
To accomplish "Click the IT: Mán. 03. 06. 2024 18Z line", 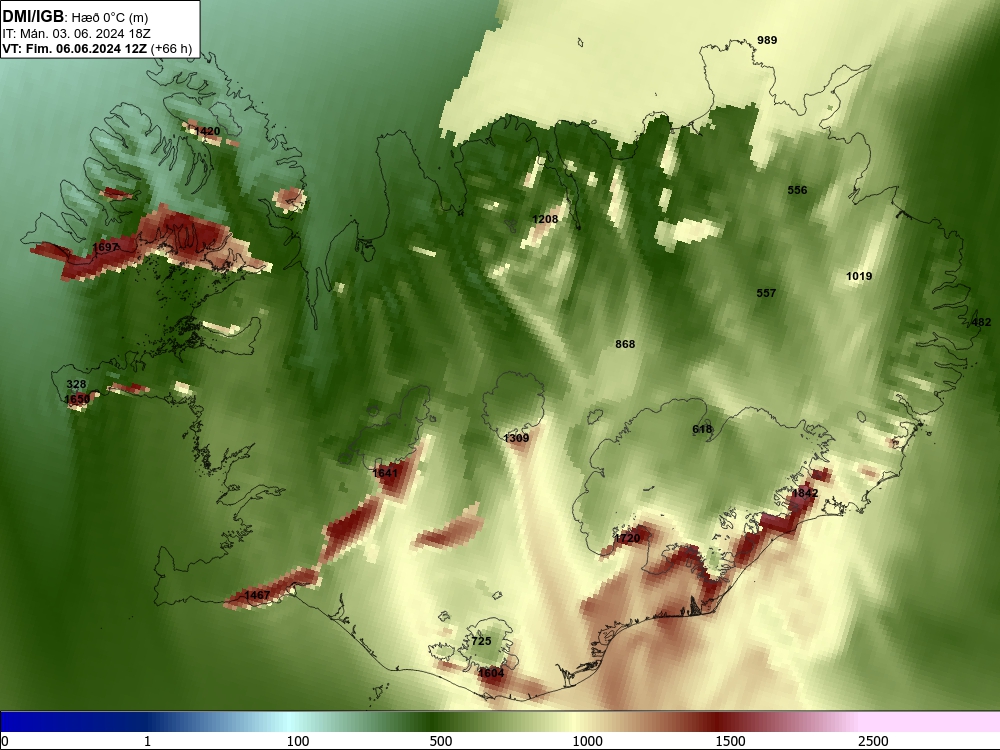I will [76, 34].
